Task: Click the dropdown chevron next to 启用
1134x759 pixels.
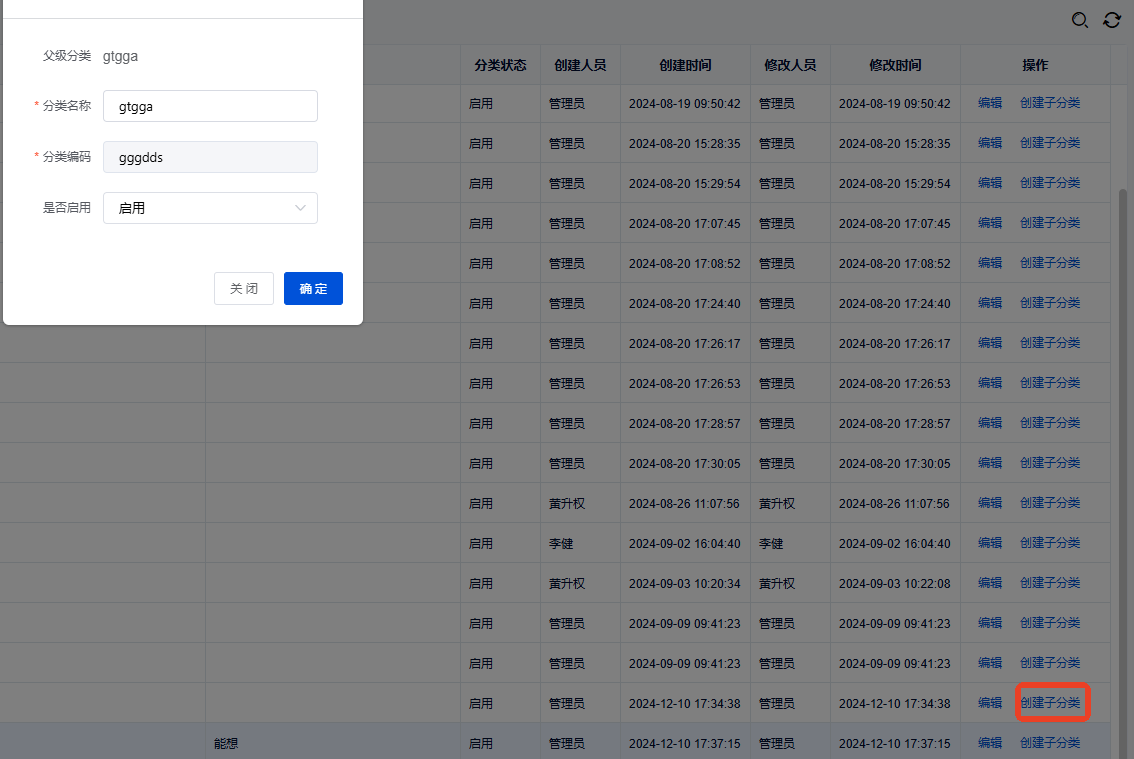Action: (300, 208)
